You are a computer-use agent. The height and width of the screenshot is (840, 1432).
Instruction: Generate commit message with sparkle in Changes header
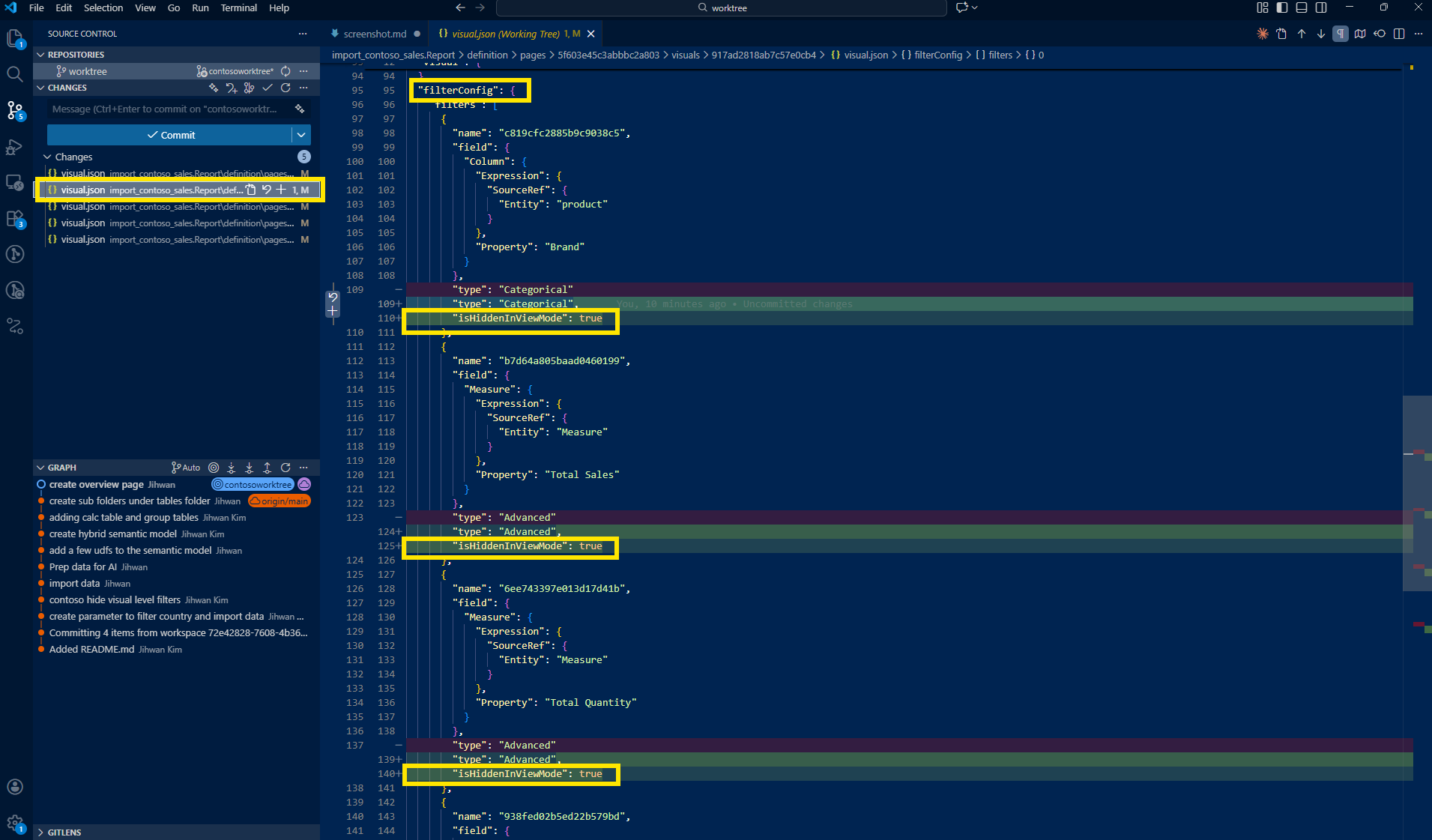[x=214, y=88]
